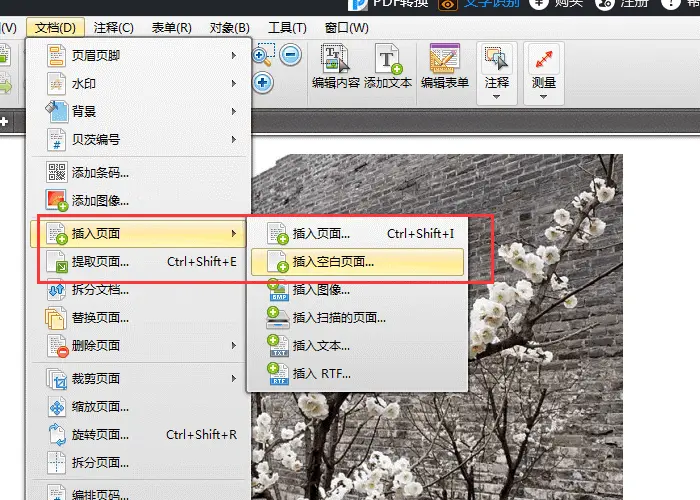This screenshot has width=700, height=500.
Task: Click the 拆分文档 icon
Action: [56, 290]
